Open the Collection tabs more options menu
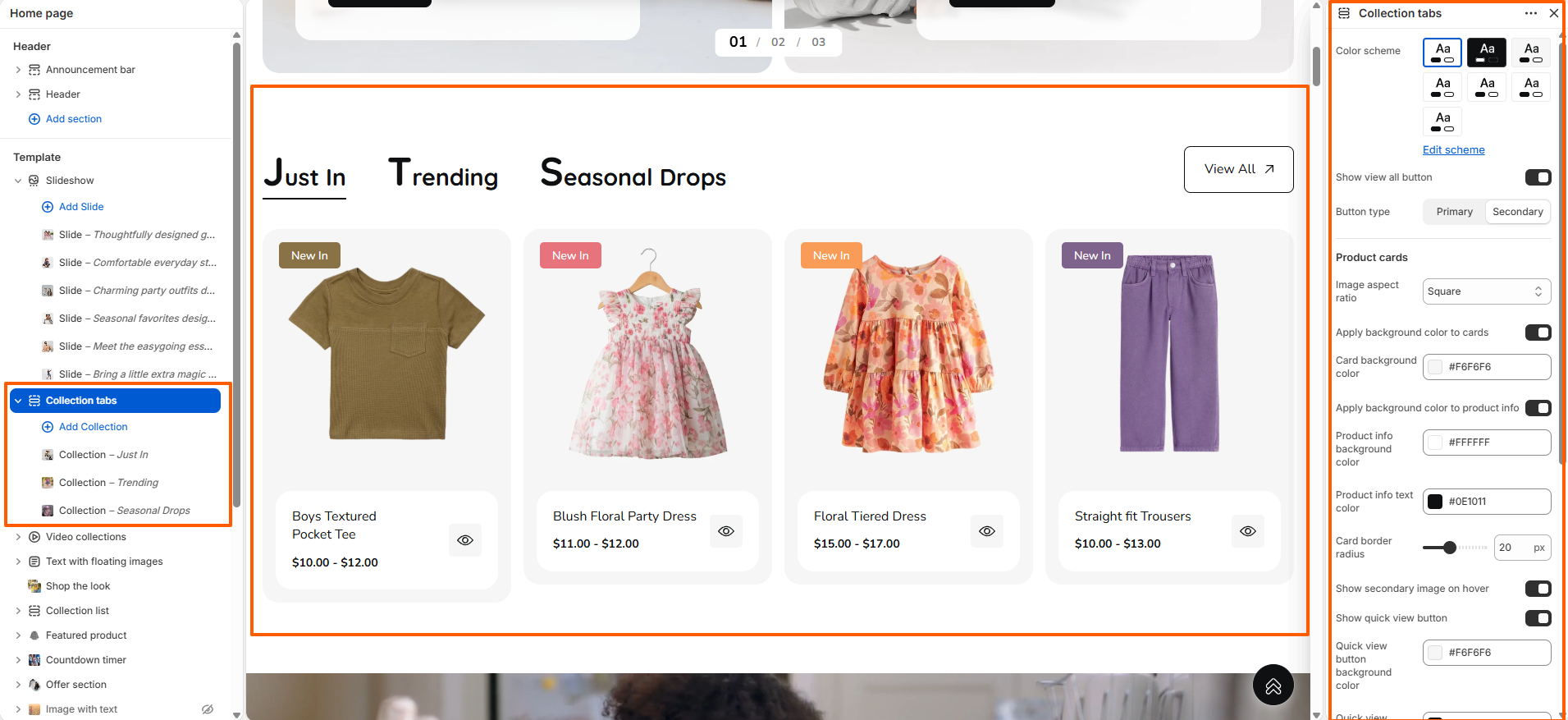Viewport: 1568px width, 720px height. (x=1531, y=13)
